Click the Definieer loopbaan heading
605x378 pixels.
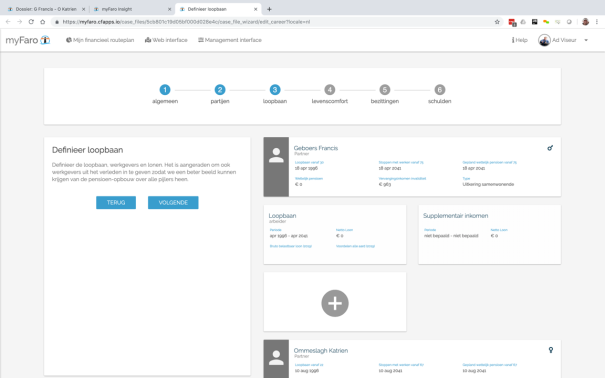click(x=88, y=150)
